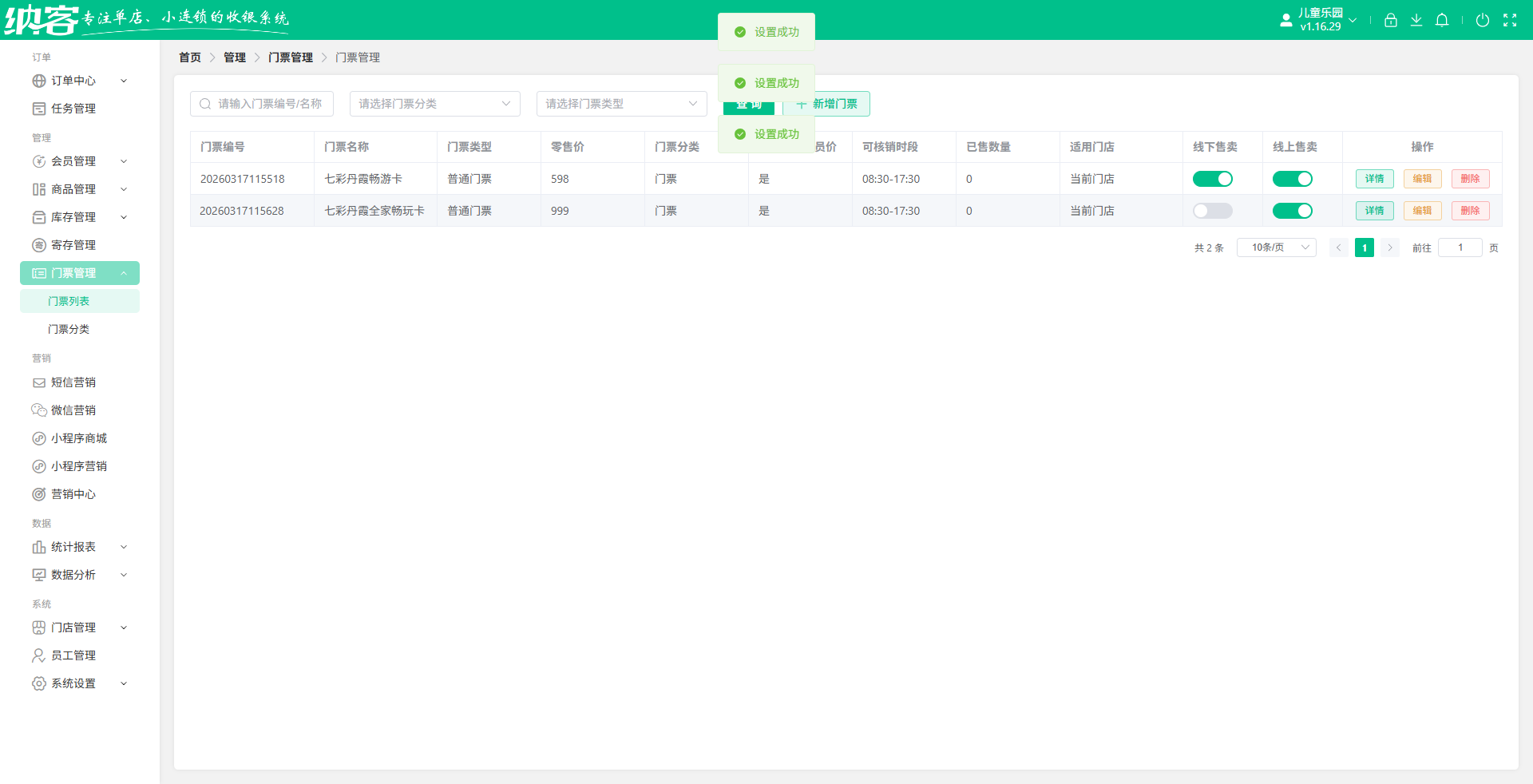Toggle fullscreen mode icon
This screenshot has height=784, width=1533.
[x=1509, y=21]
